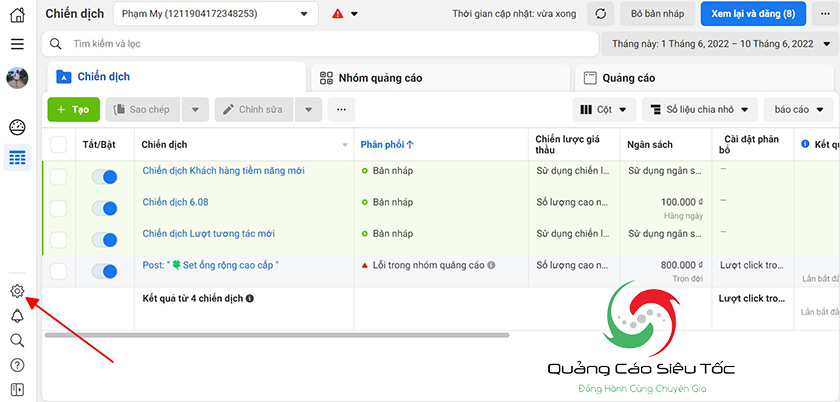Click the red warning triangle icon
Screen dimensions: 840x402
pyautogui.click(x=338, y=14)
